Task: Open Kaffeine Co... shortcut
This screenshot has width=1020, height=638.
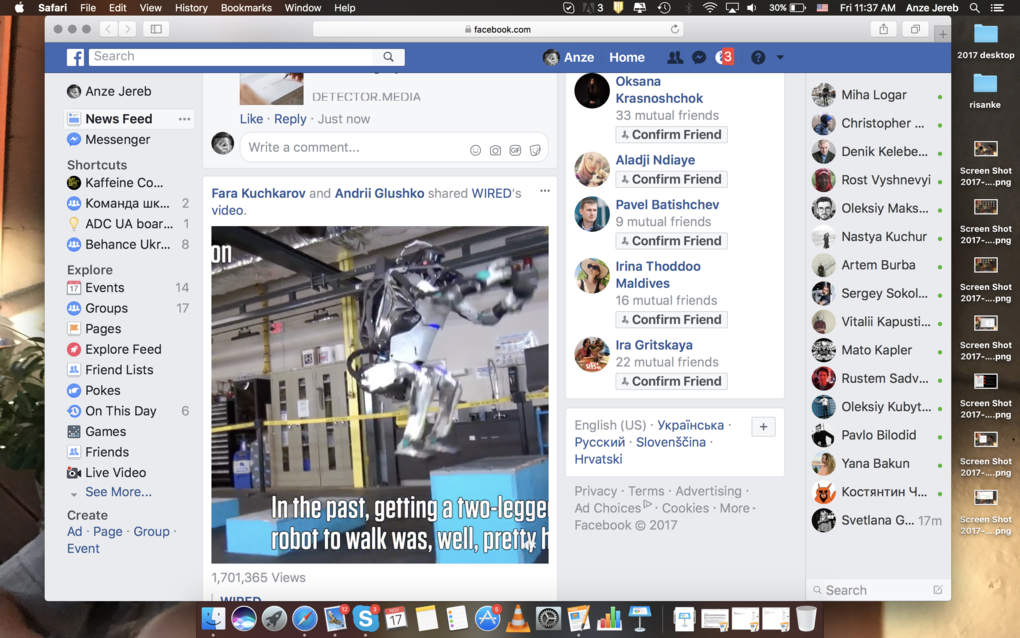Action: (x=124, y=183)
